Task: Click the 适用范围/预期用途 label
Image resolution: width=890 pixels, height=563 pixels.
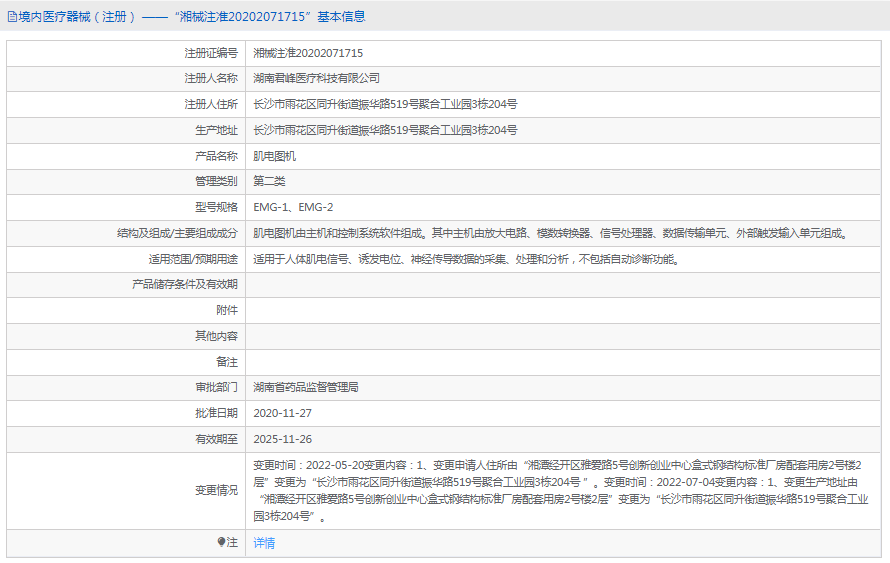Action: pyautogui.click(x=193, y=259)
